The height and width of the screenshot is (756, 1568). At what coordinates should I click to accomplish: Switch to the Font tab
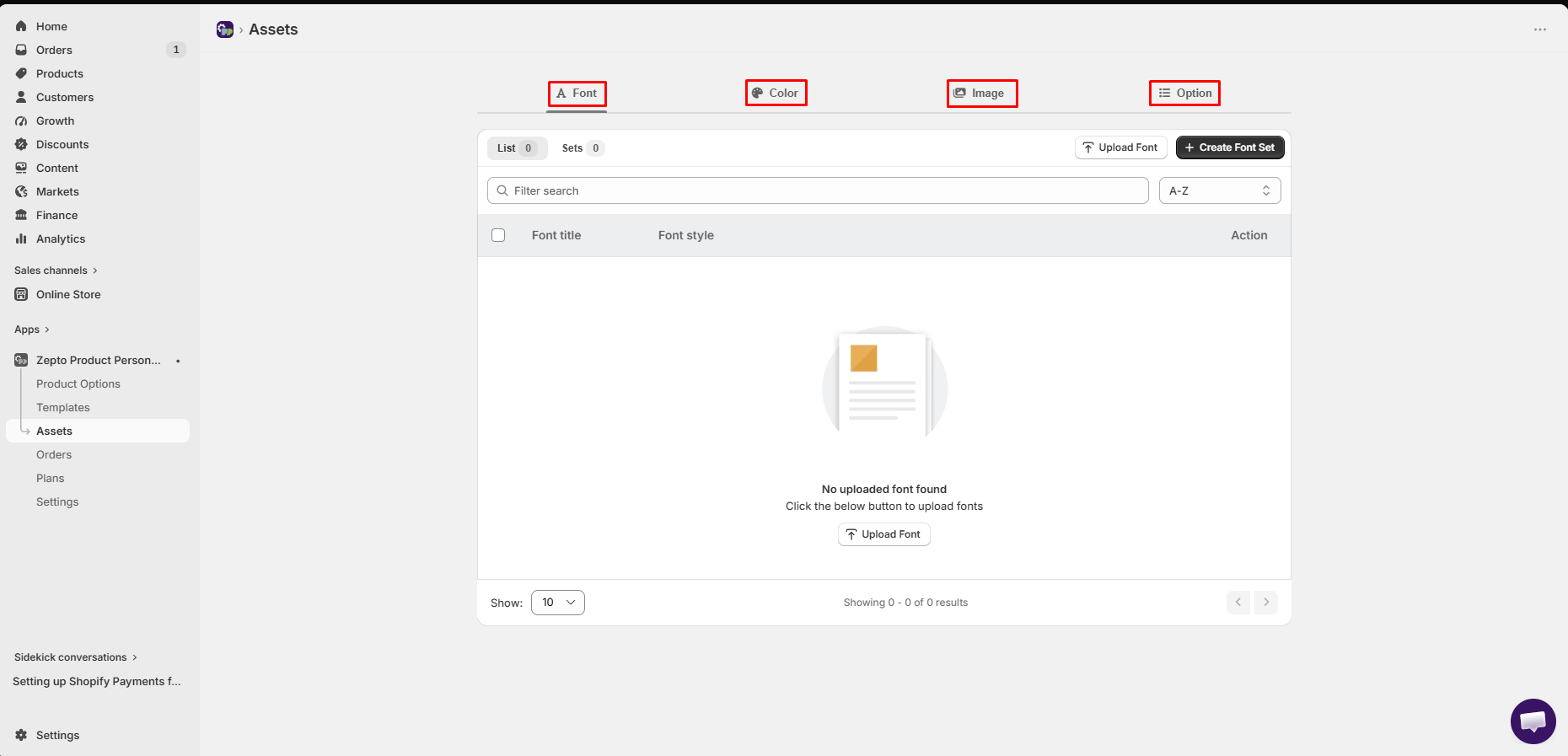(577, 94)
